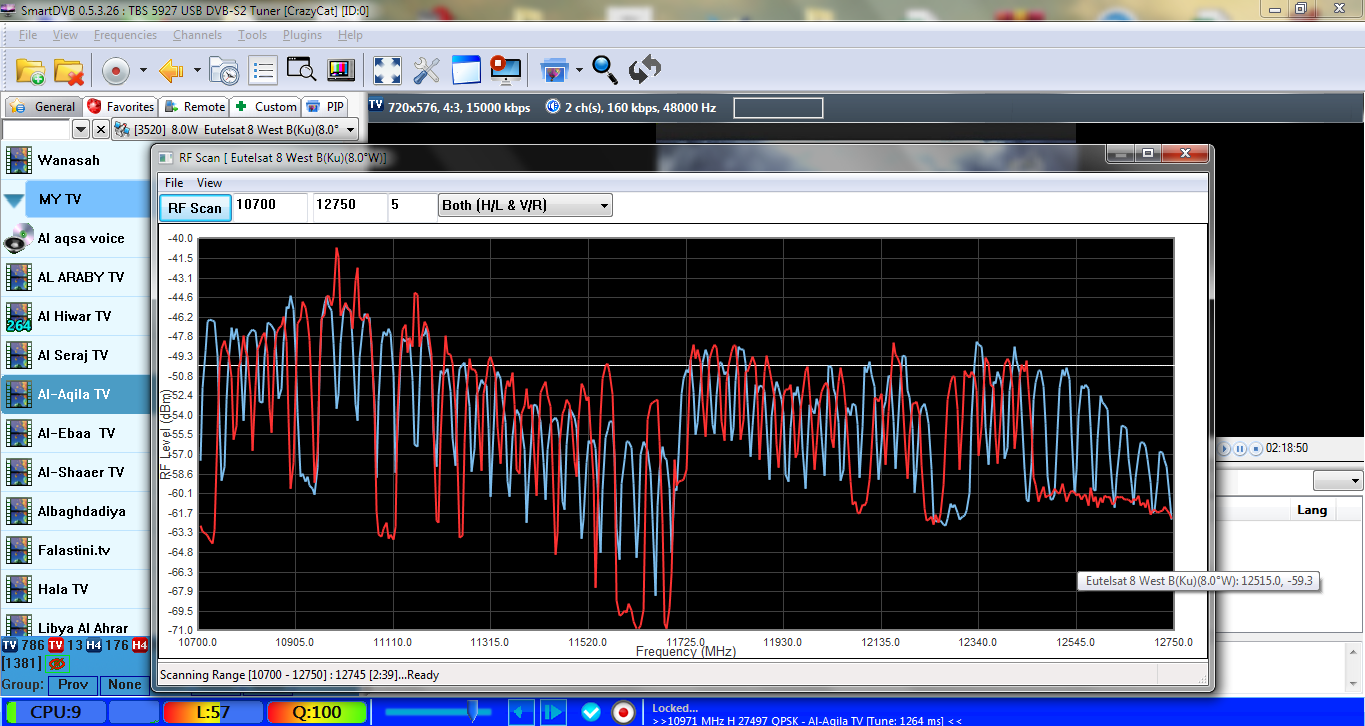Click the blue TV channel count icon
1365x726 pixels.
(10, 645)
